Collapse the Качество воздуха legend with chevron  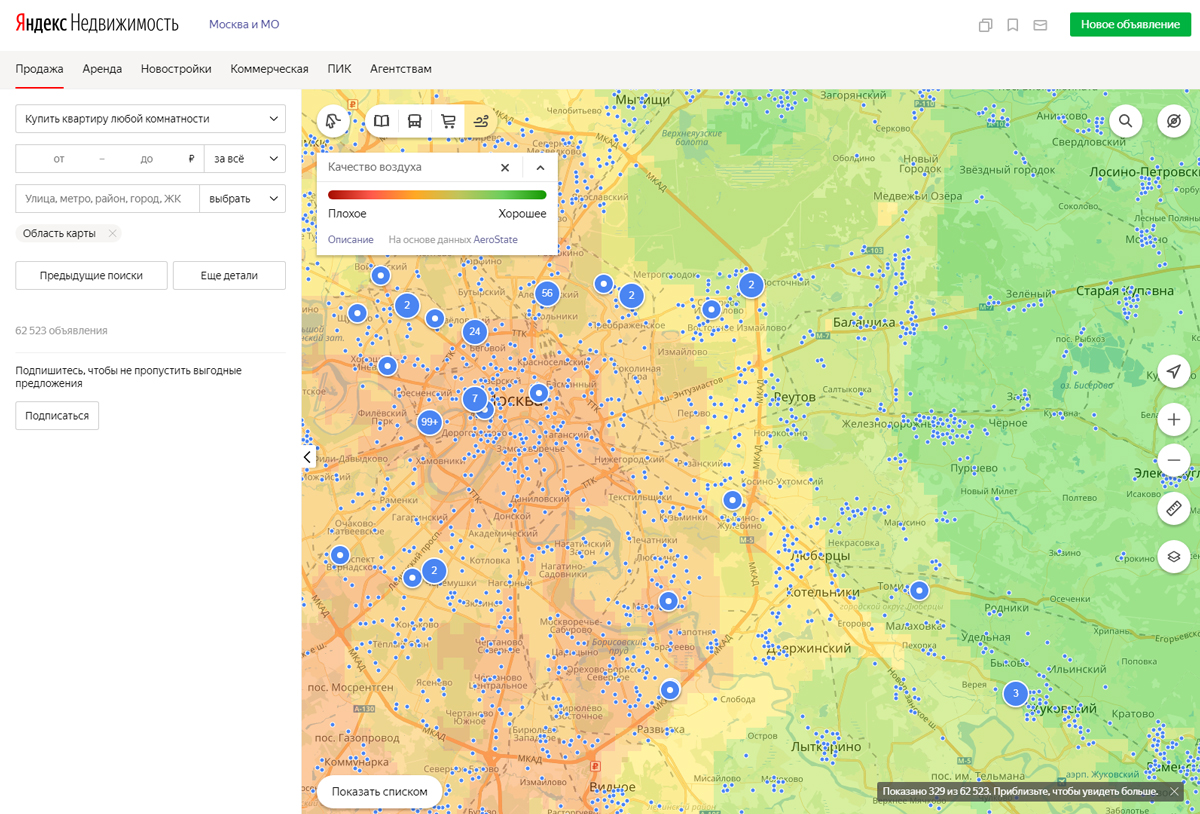point(540,168)
